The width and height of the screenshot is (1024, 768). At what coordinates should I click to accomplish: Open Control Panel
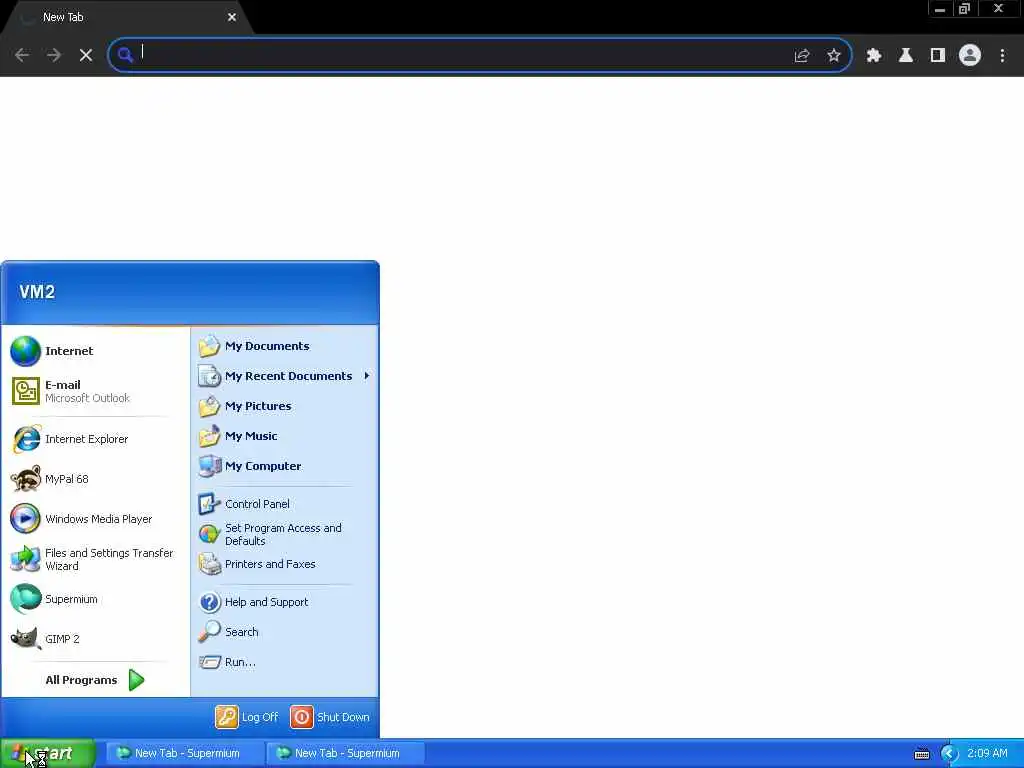coord(284,504)
